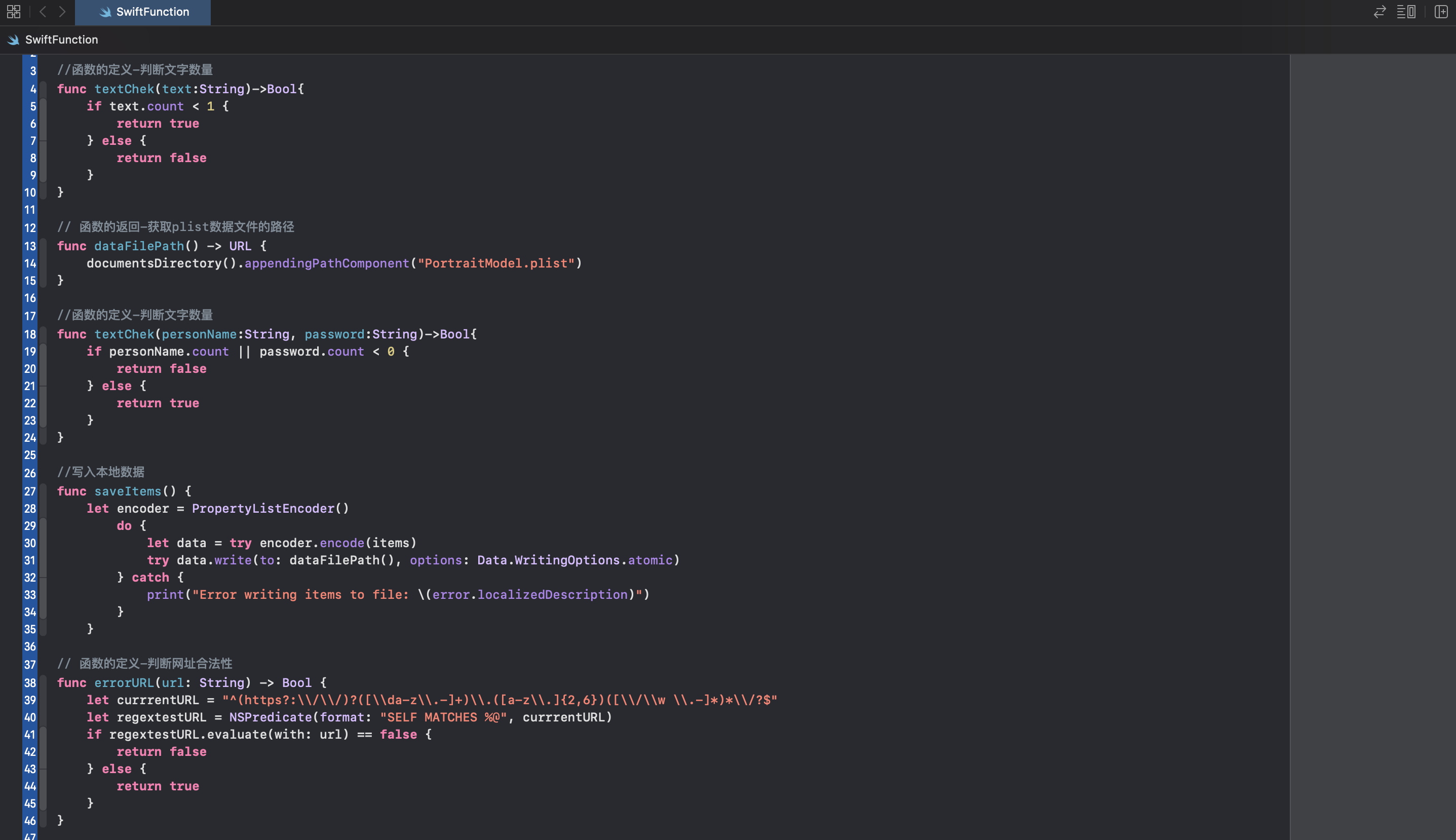
Task: Go forward with the right chevron arrow
Action: point(62,12)
